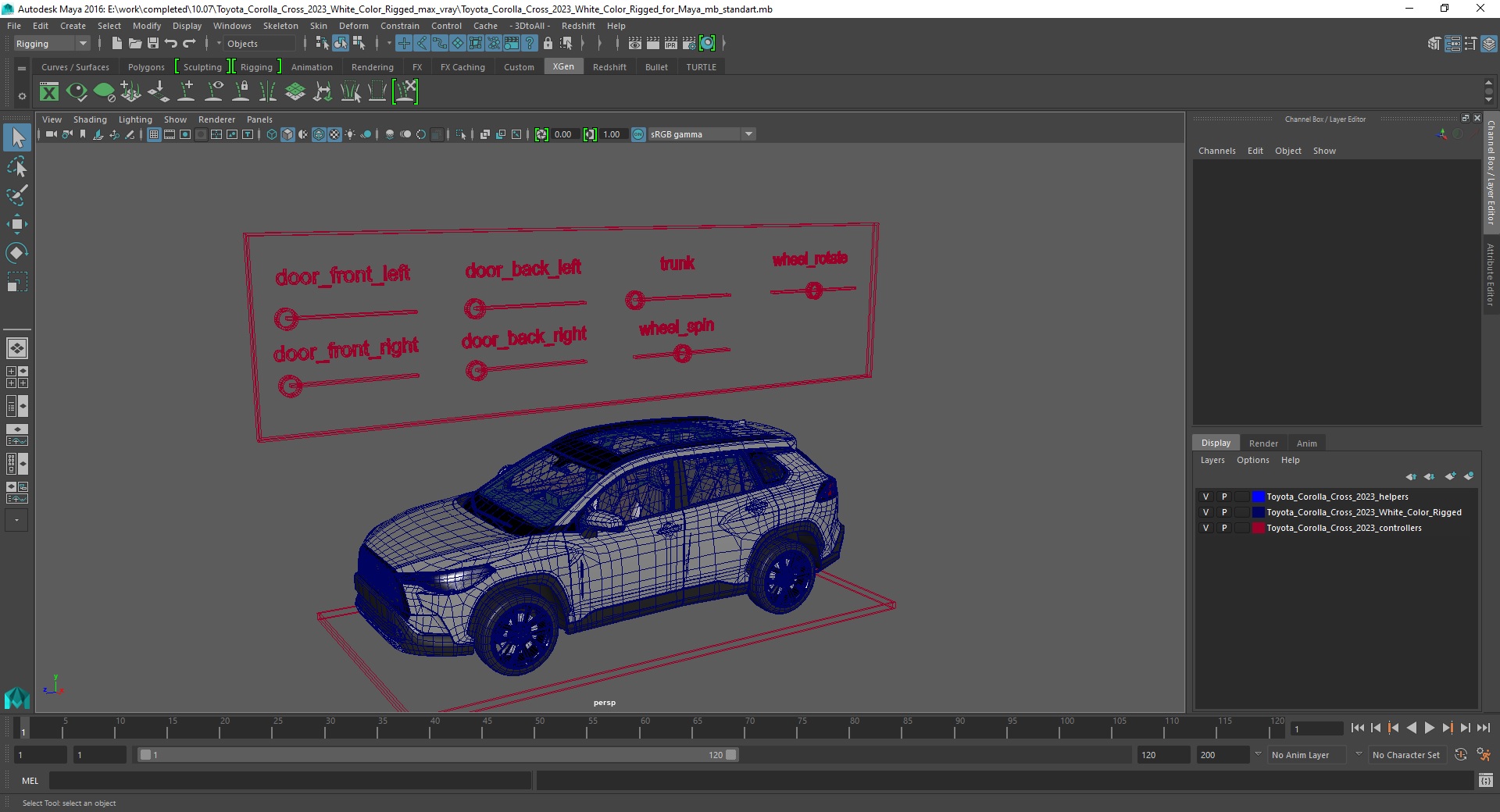
Task: Open Rigging menu set dropdown
Action: click(x=52, y=44)
